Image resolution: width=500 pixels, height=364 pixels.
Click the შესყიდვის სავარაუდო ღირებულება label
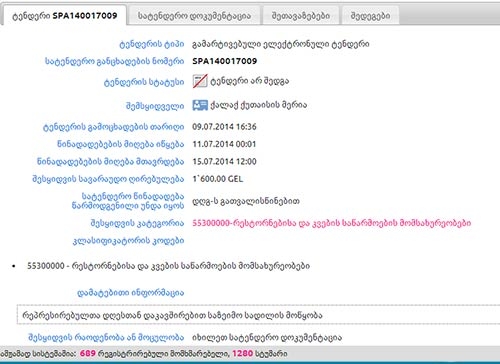click(108, 179)
